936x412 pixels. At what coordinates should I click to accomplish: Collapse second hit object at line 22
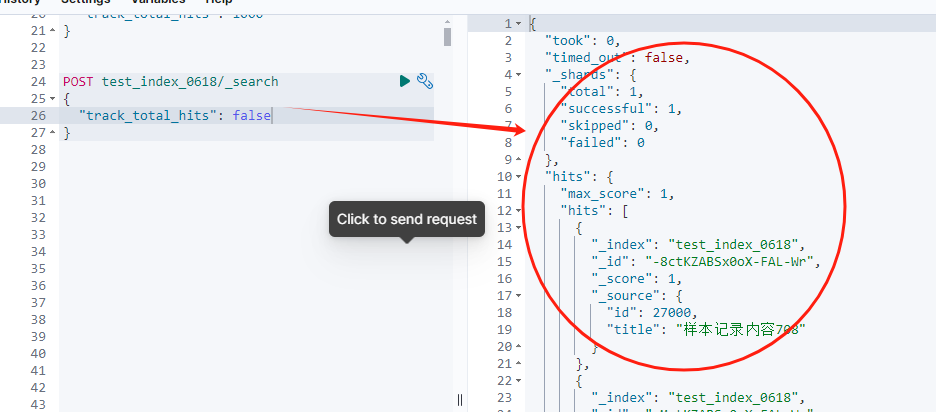pyautogui.click(x=518, y=380)
